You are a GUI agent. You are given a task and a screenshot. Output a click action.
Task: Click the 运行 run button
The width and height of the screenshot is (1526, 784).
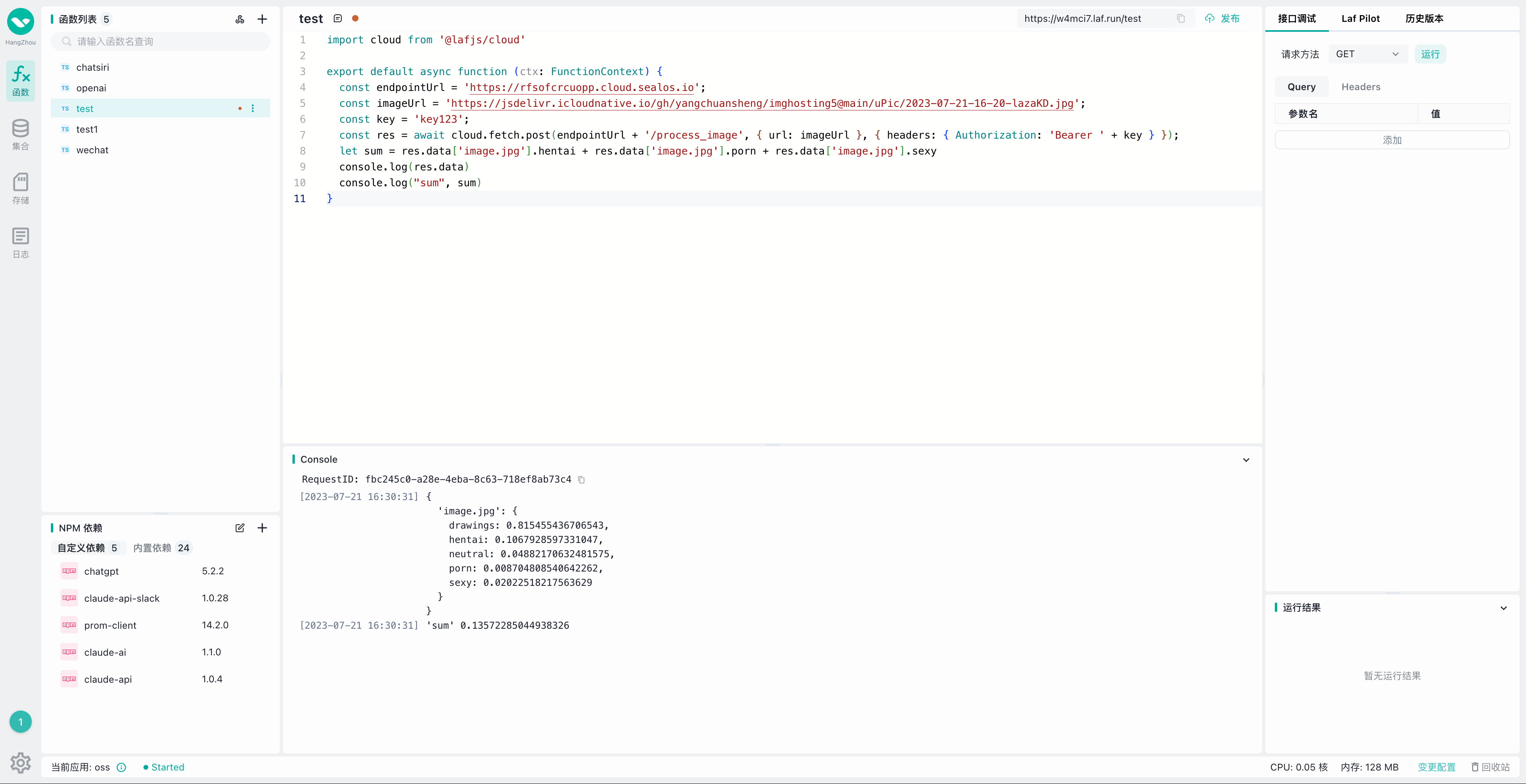point(1430,54)
